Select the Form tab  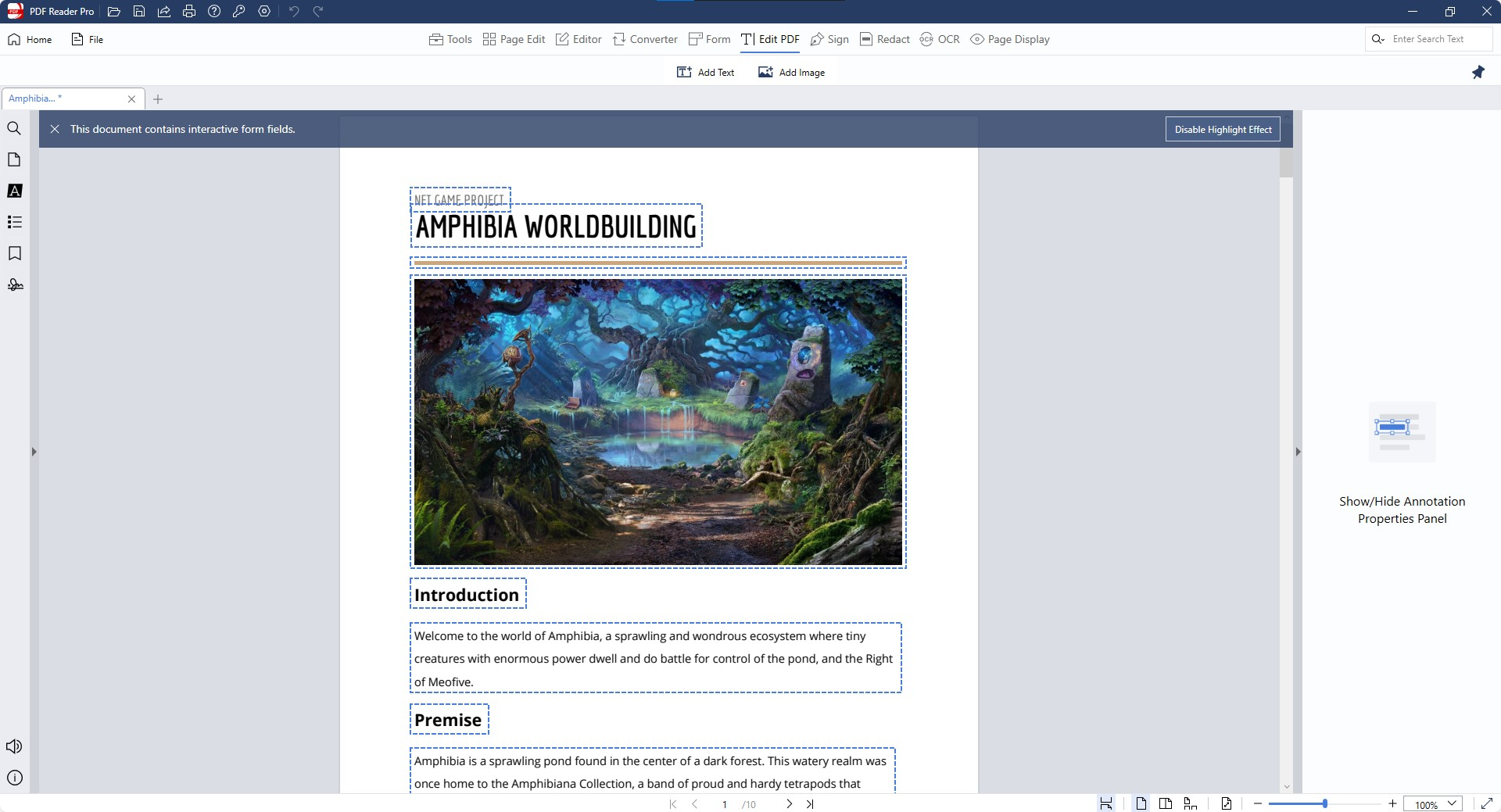tap(709, 39)
